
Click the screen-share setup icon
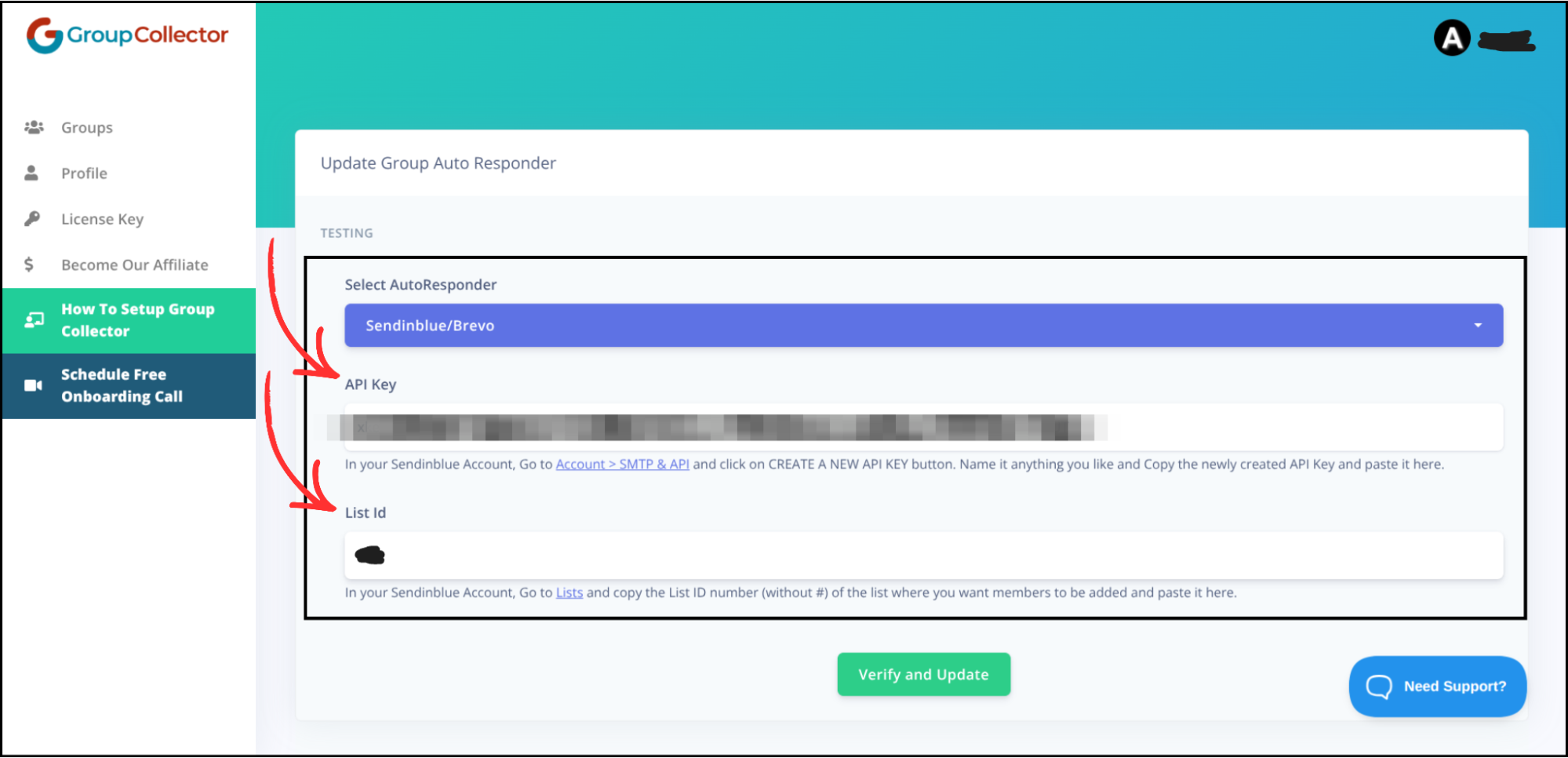[x=34, y=319]
